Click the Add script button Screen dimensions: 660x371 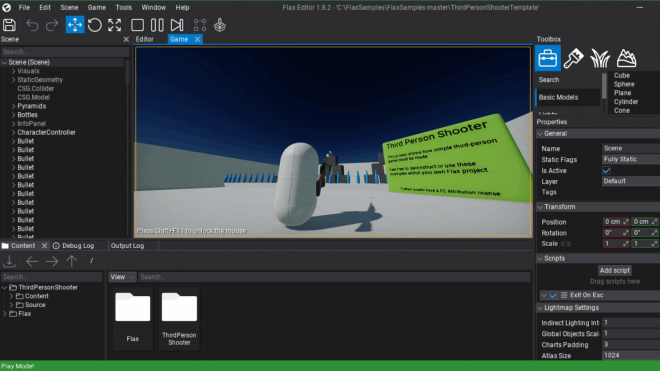tap(615, 270)
